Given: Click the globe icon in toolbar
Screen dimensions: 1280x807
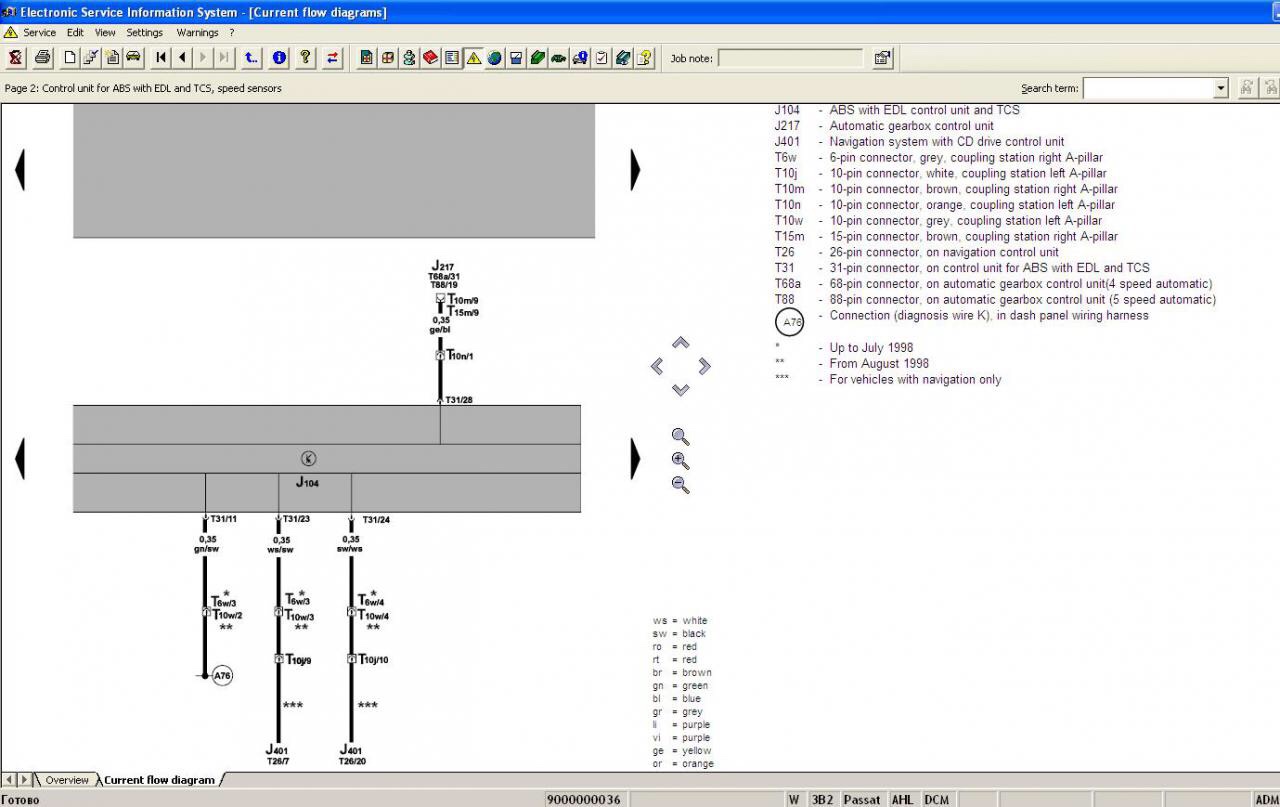Looking at the screenshot, I should (494, 58).
